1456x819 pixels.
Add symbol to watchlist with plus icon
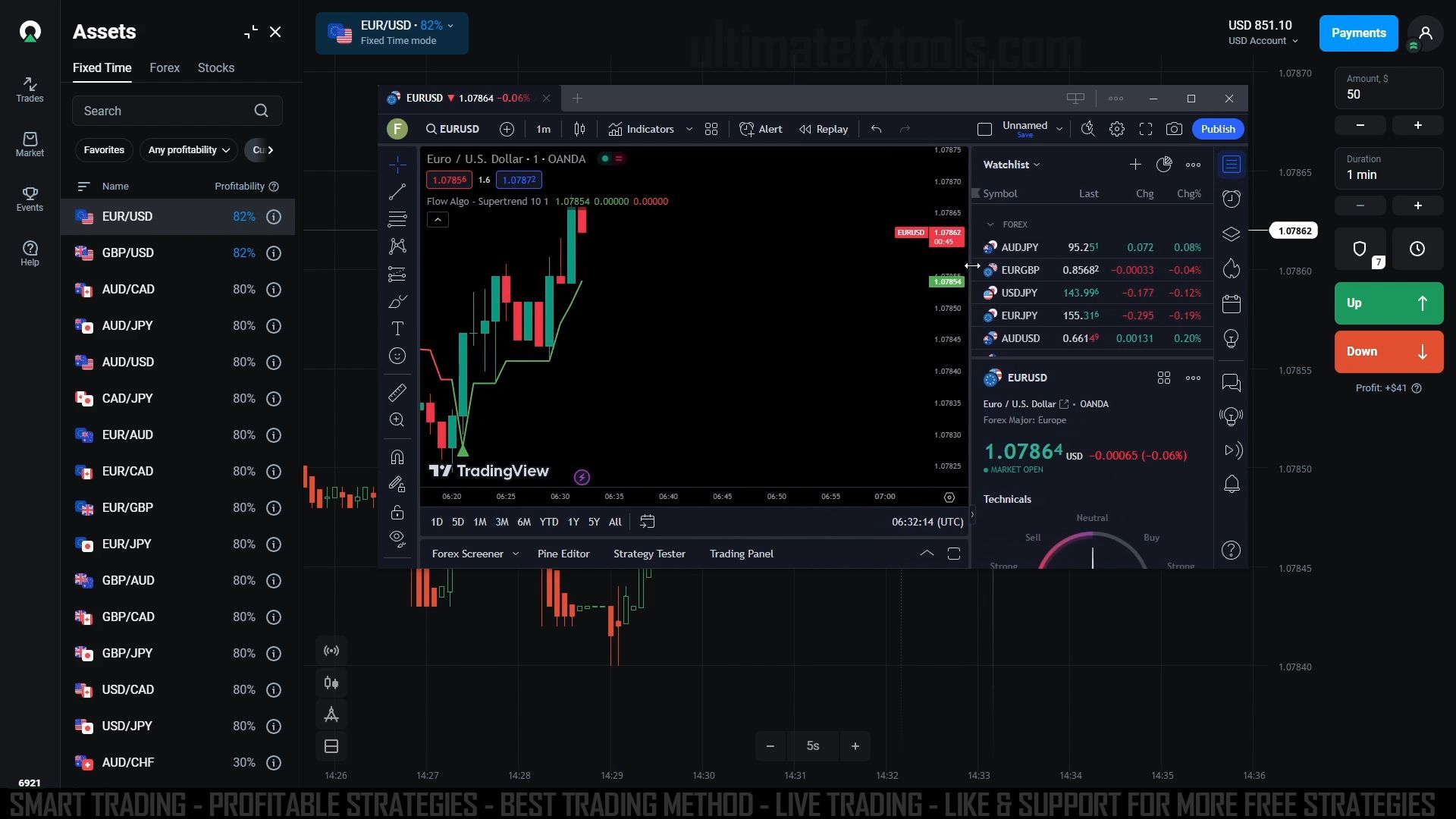coord(1135,165)
